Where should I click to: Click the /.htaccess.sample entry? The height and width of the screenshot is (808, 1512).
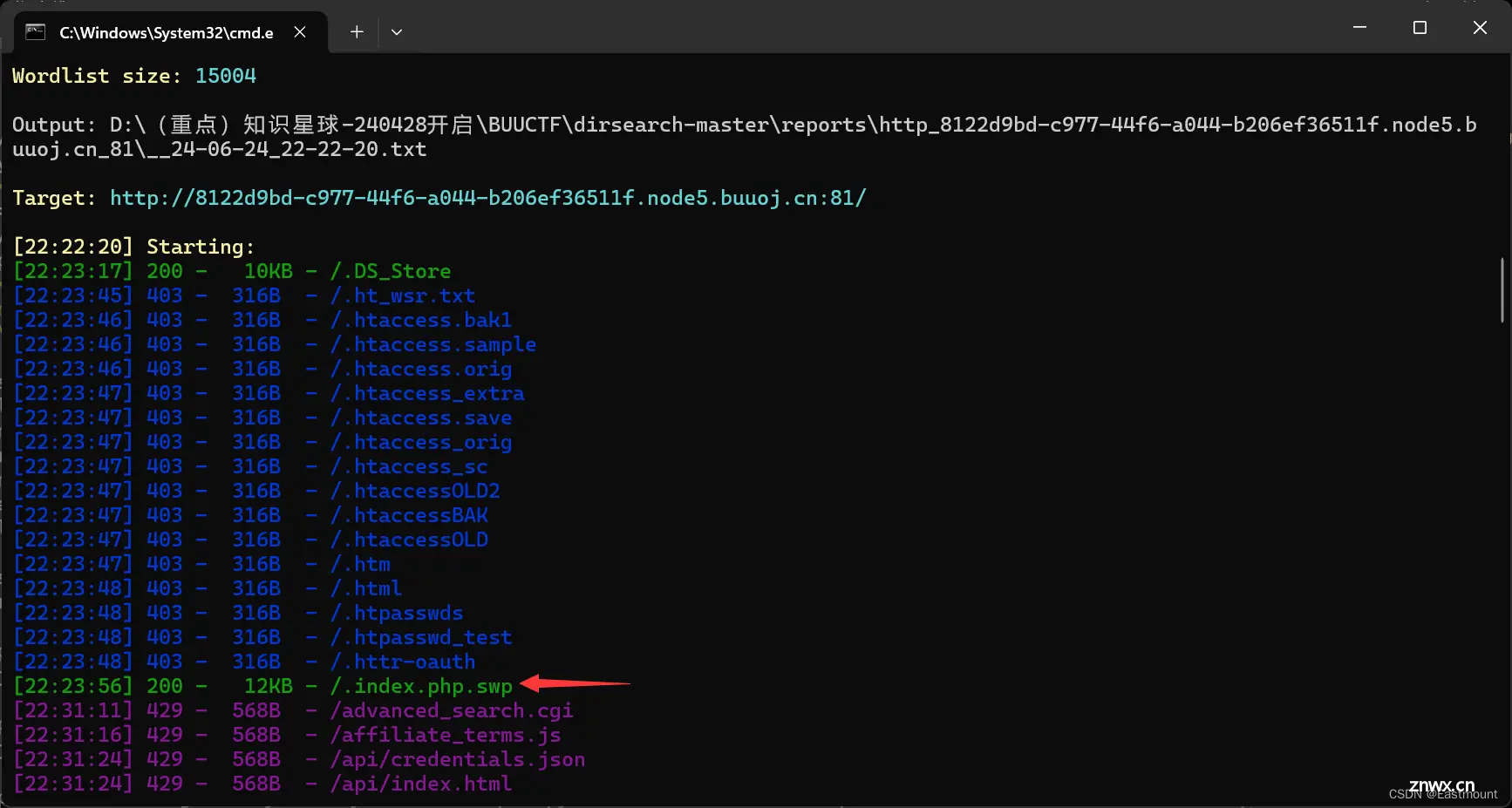[x=433, y=344]
